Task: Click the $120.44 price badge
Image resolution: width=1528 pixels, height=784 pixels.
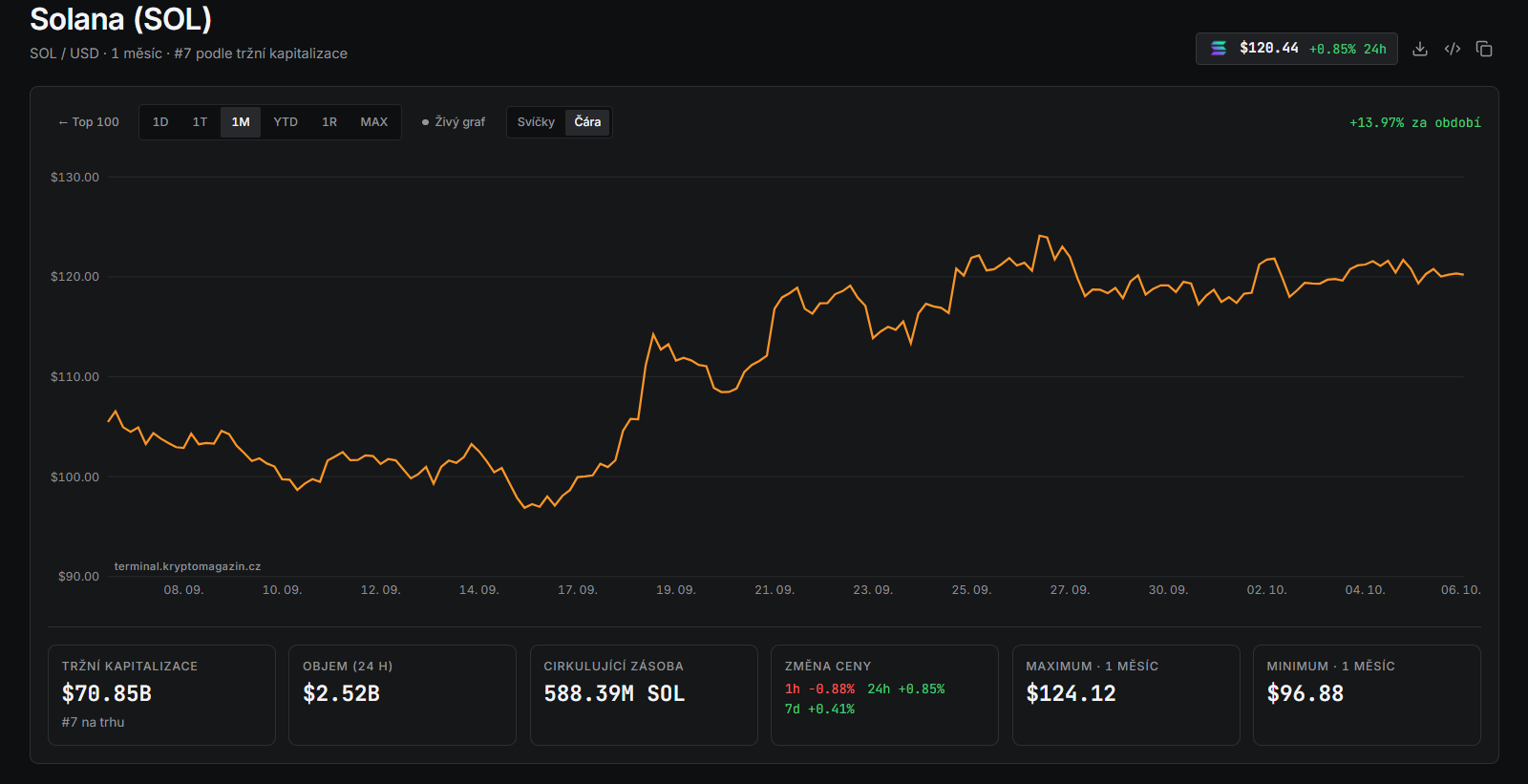Action: point(1296,49)
